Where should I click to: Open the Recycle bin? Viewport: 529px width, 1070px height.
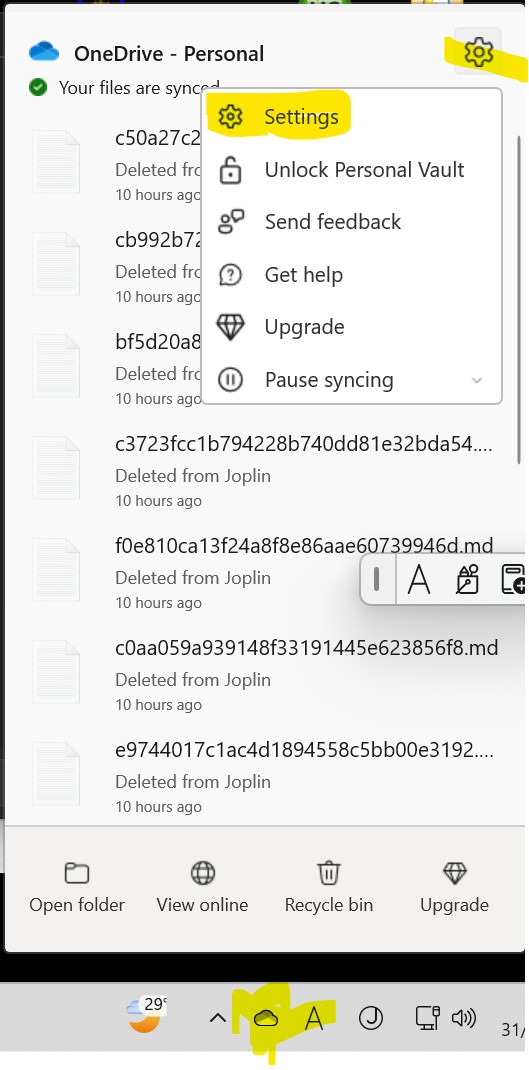click(329, 887)
